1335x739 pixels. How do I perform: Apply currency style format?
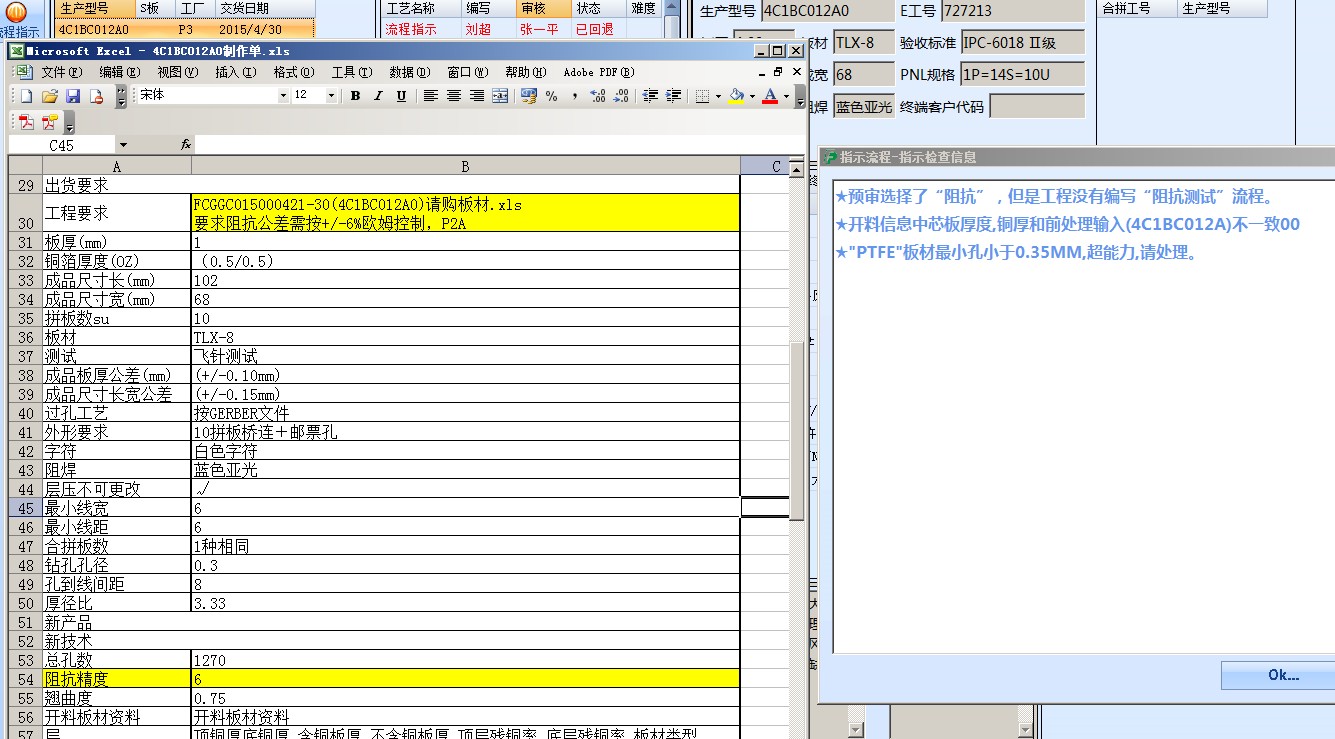tap(529, 96)
